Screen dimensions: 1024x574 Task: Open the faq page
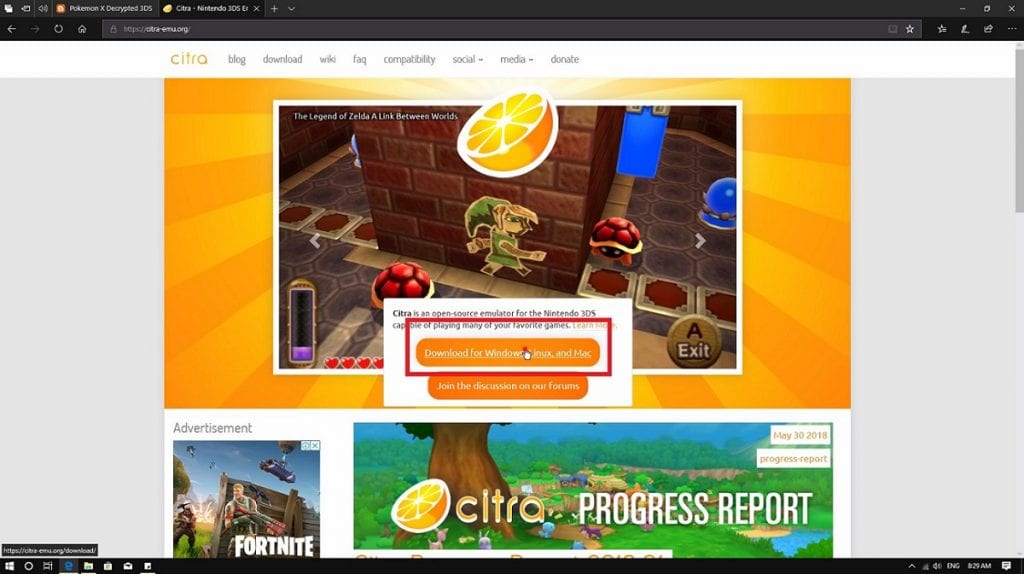point(359,59)
